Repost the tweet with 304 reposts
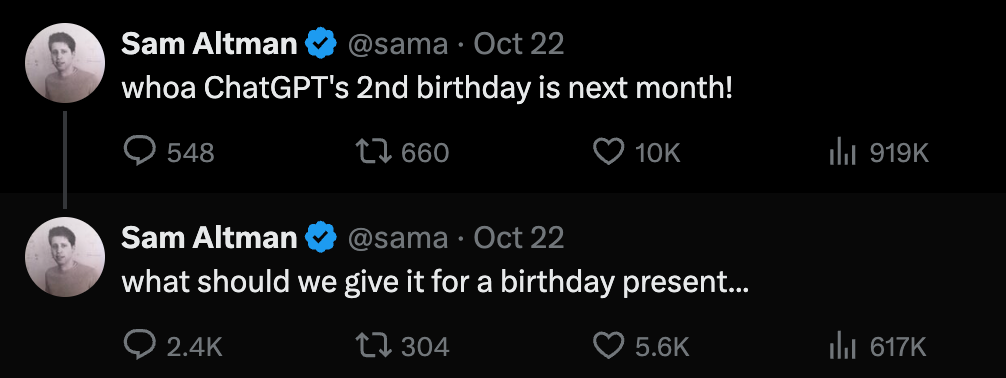 click(374, 346)
